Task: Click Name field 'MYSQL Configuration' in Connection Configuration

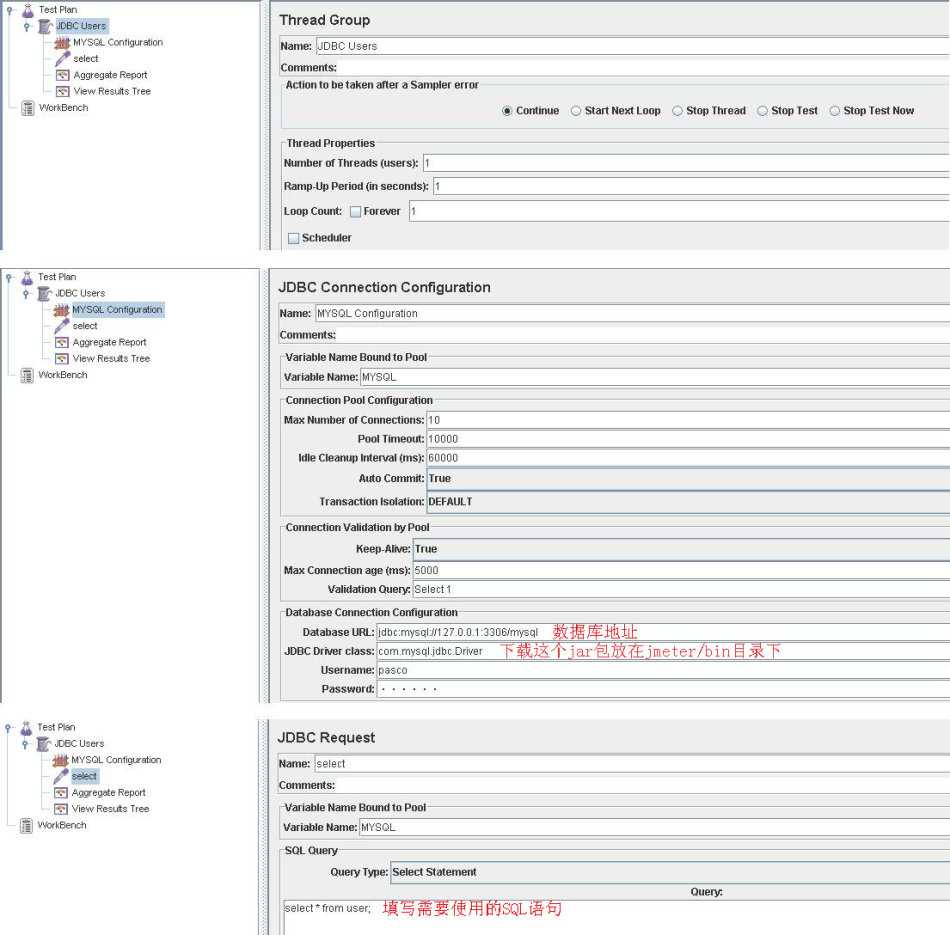Action: pyautogui.click(x=633, y=314)
